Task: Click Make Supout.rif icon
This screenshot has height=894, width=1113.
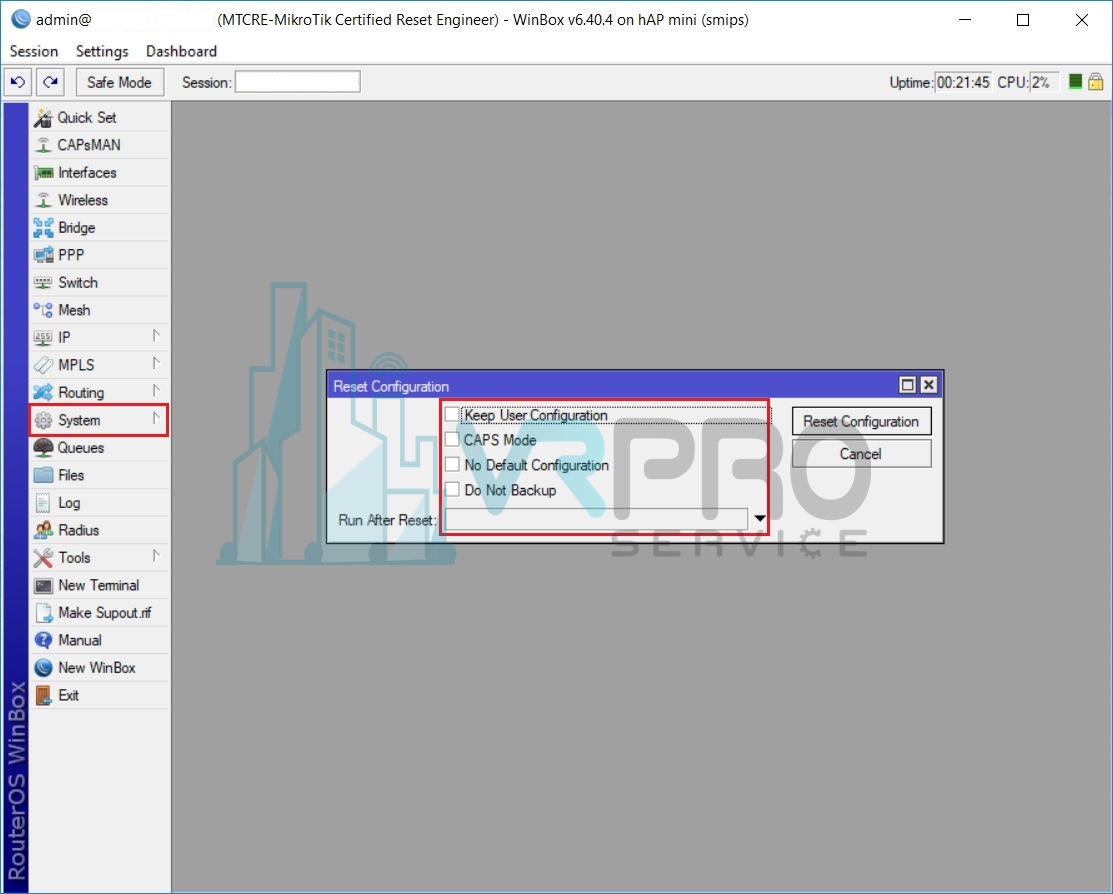Action: point(43,613)
